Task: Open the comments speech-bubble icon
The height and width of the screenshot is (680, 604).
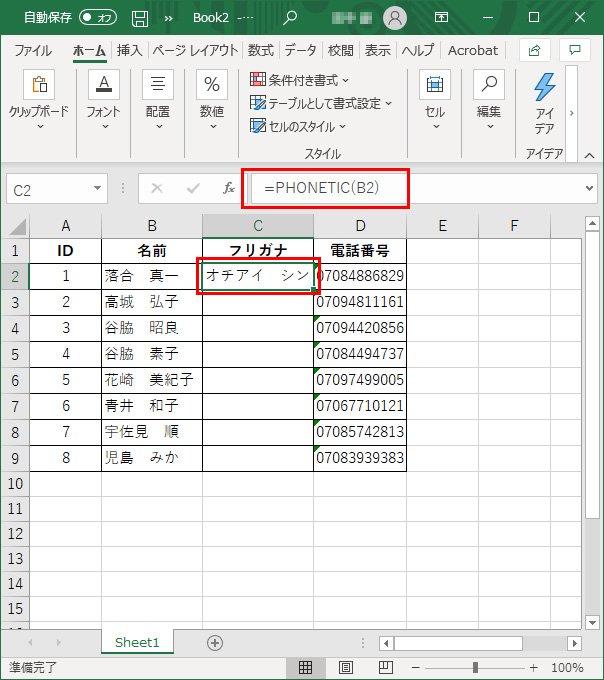Action: pos(575,51)
